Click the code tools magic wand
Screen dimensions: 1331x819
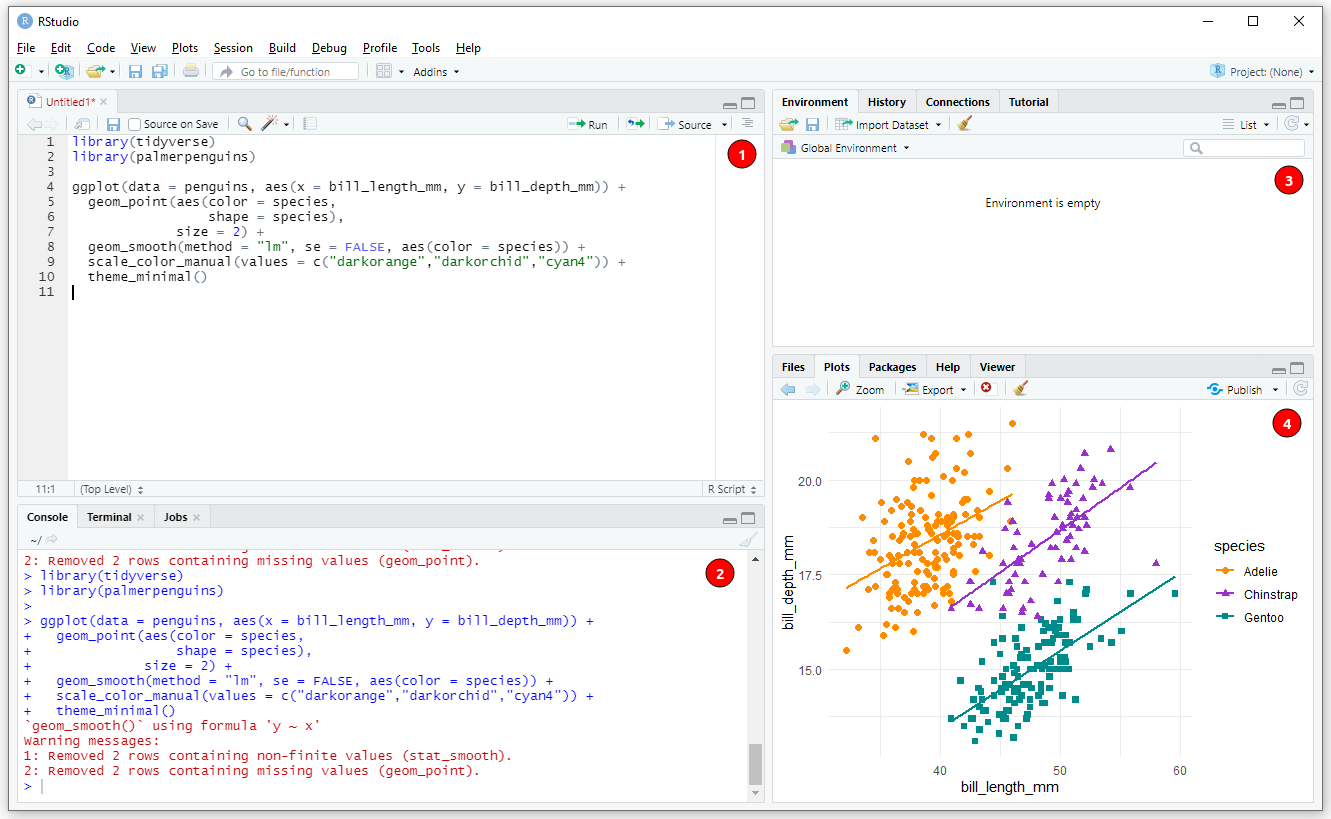pyautogui.click(x=269, y=124)
